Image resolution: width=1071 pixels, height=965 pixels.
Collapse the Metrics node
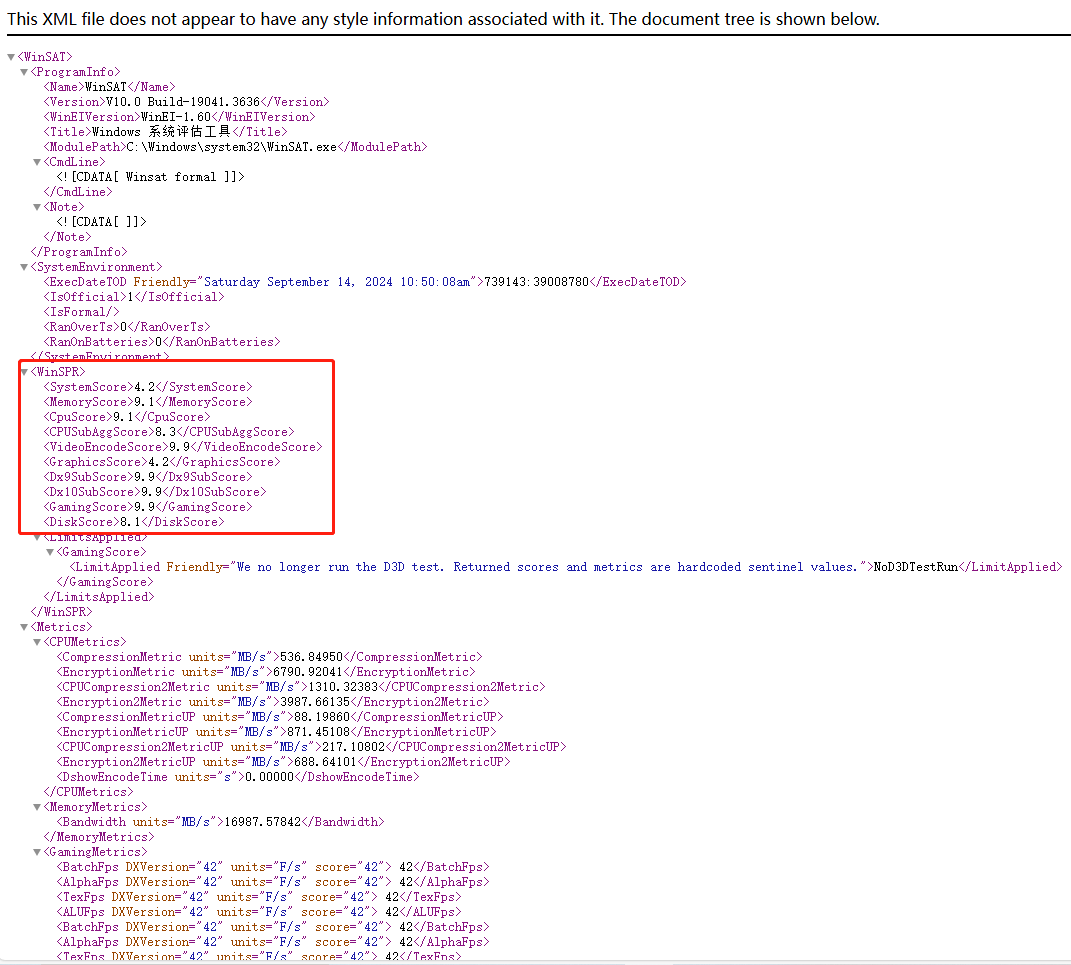click(24, 627)
